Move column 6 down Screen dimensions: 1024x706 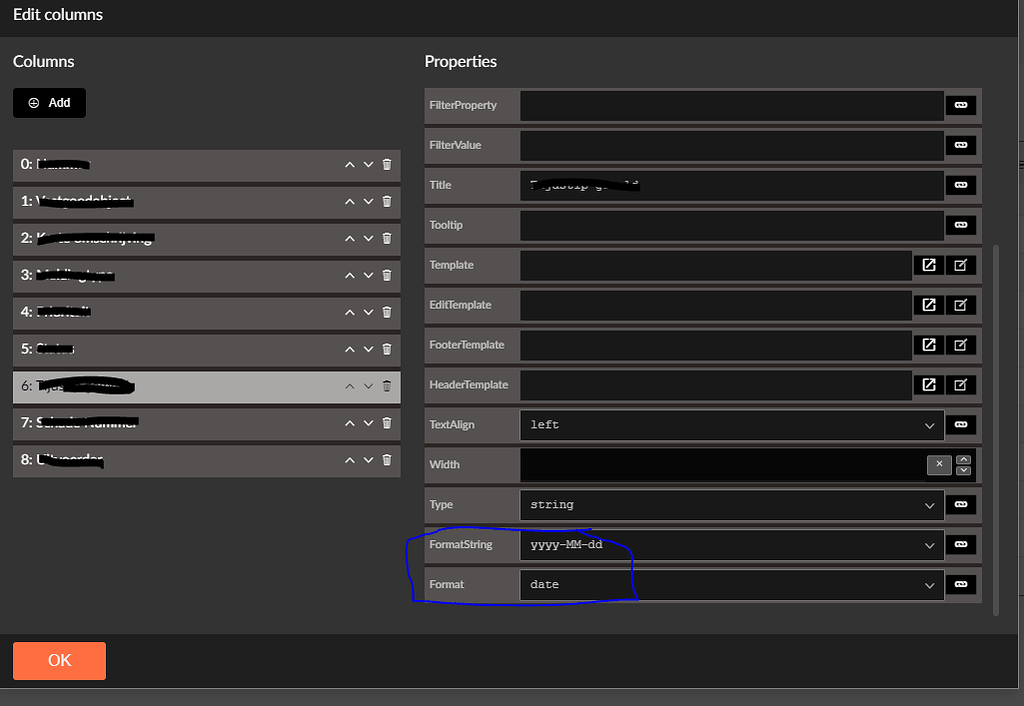pyautogui.click(x=368, y=386)
